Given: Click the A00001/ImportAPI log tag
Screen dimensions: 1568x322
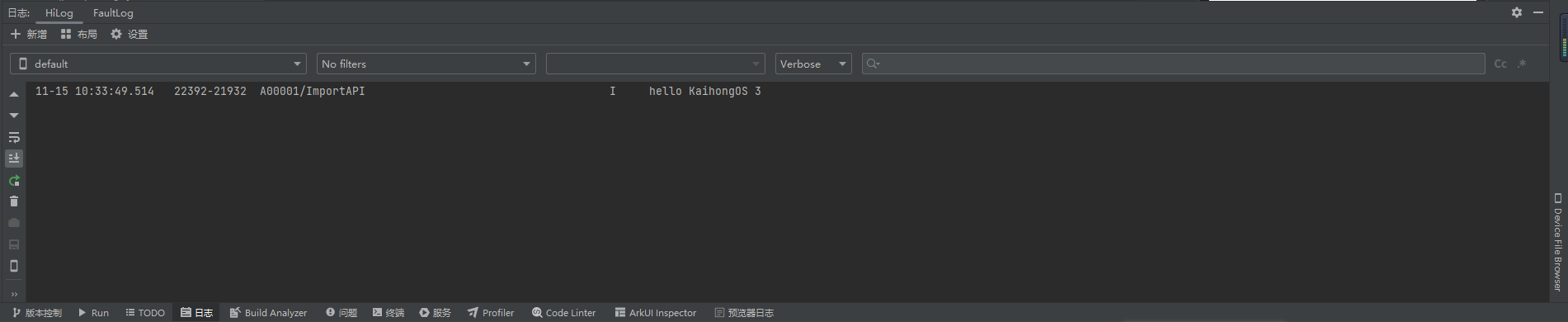Looking at the screenshot, I should (312, 92).
